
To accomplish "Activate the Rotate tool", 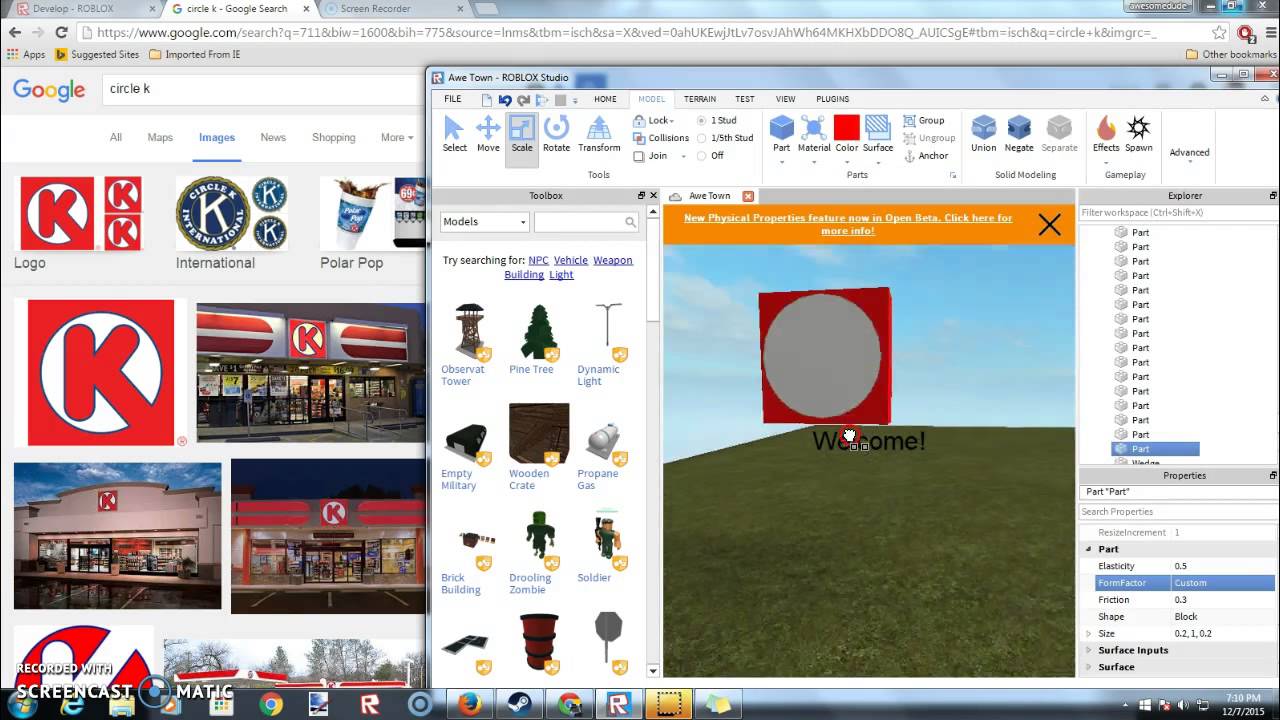I will [x=556, y=130].
